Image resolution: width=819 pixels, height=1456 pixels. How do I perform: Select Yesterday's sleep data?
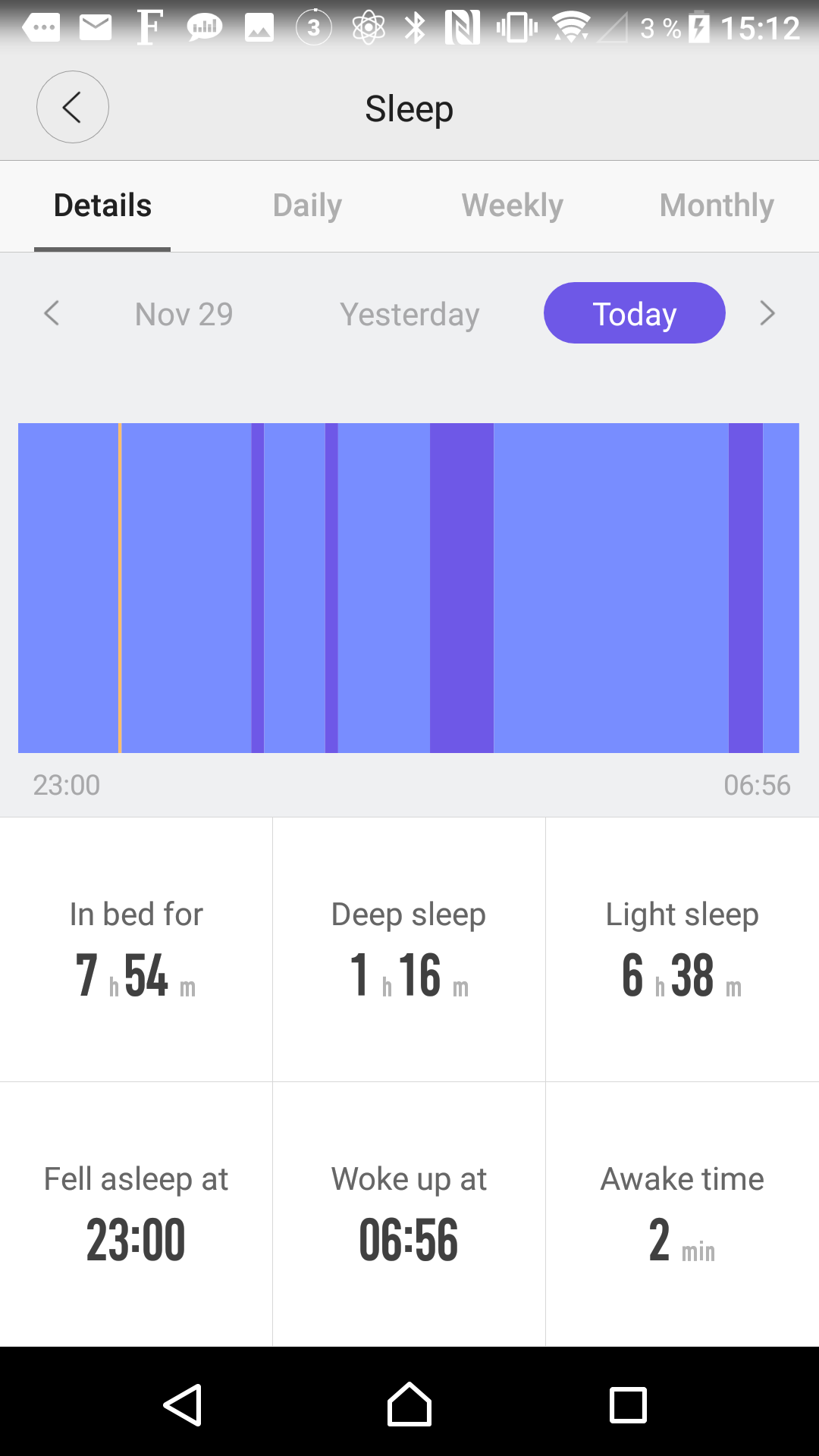(x=409, y=314)
